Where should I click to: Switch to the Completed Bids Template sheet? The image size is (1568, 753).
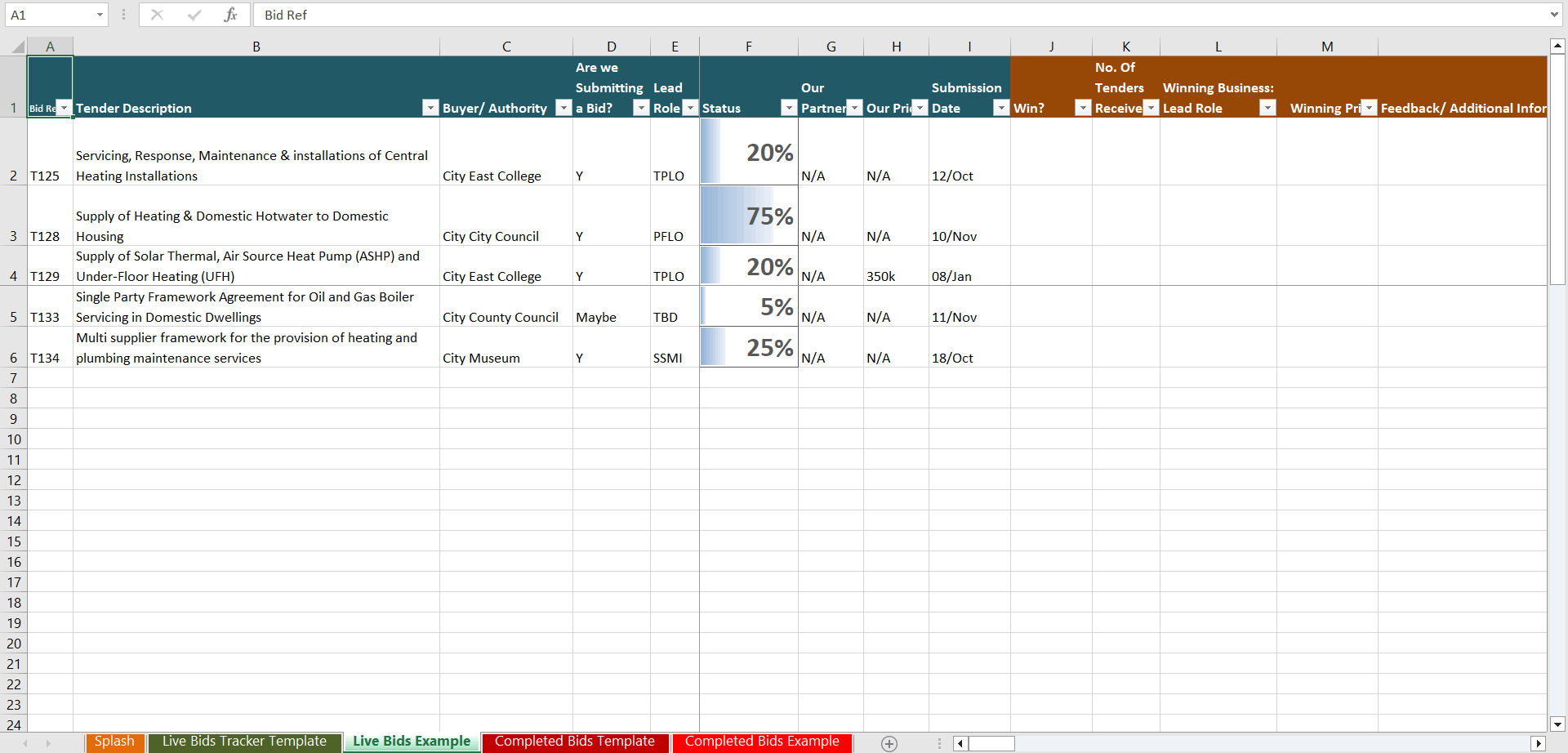(x=575, y=742)
